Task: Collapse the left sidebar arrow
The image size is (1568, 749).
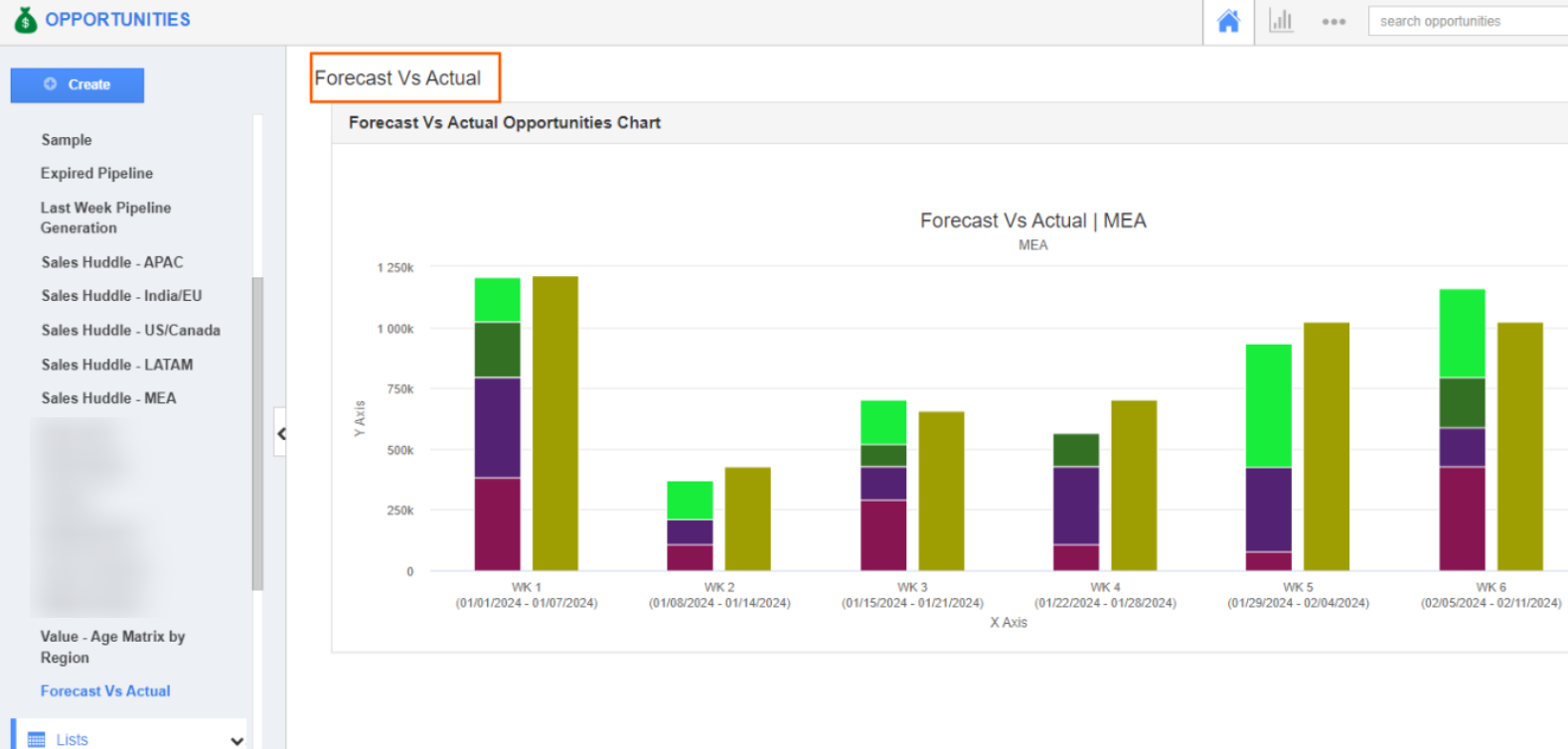Action: click(281, 433)
